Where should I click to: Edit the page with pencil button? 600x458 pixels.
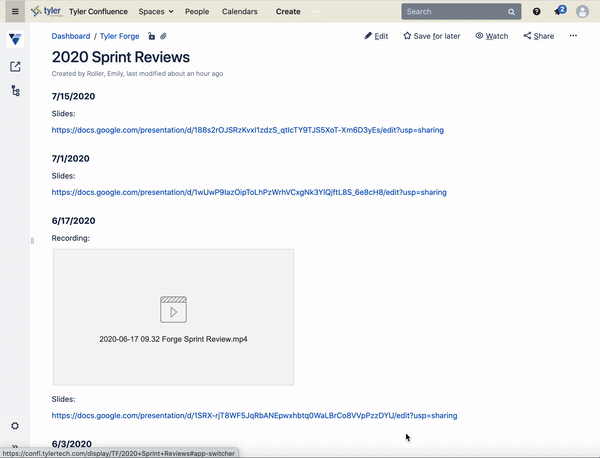[376, 36]
